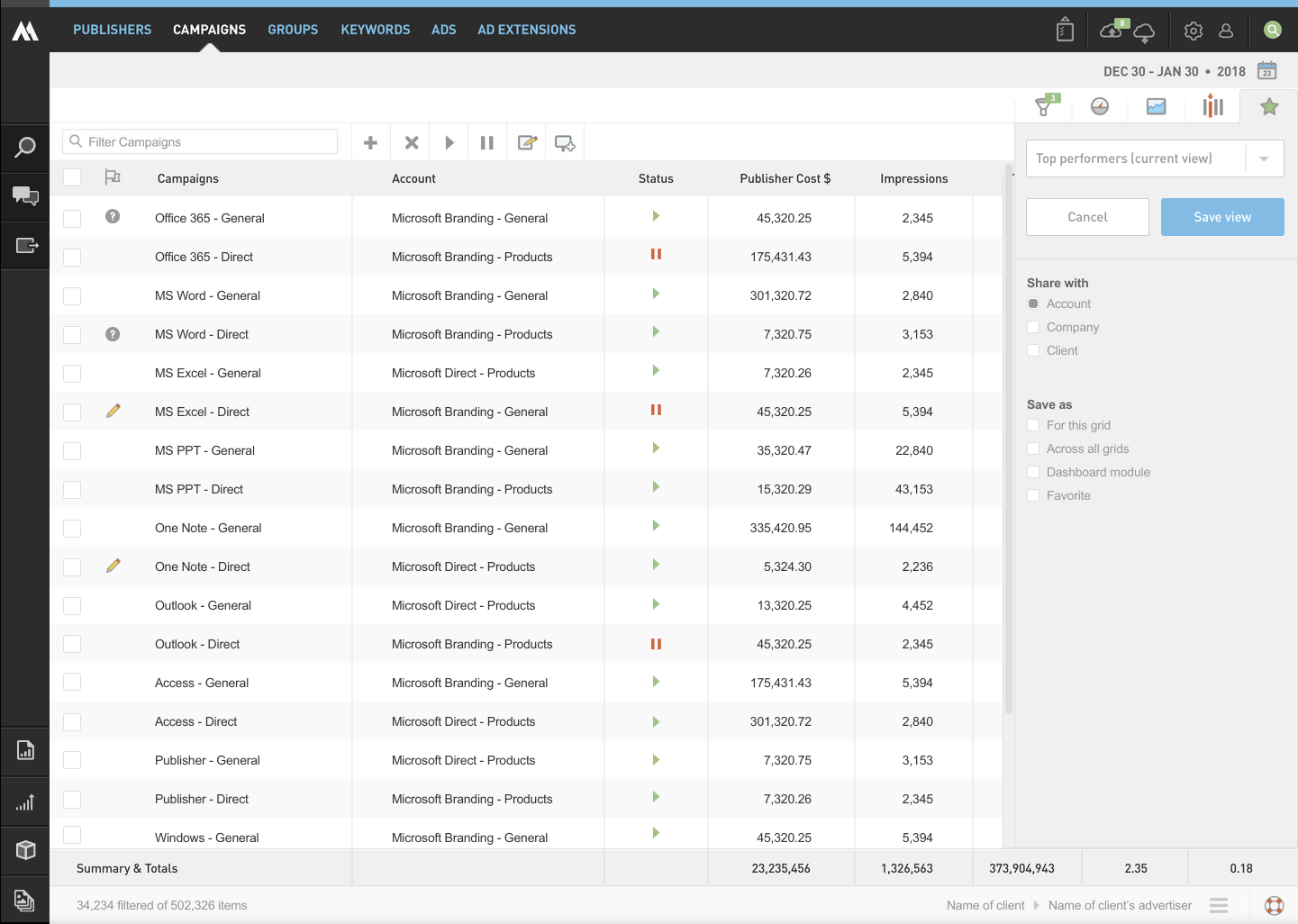Select the Account share radio option
Screen dimensions: 1298x924
point(1033,303)
